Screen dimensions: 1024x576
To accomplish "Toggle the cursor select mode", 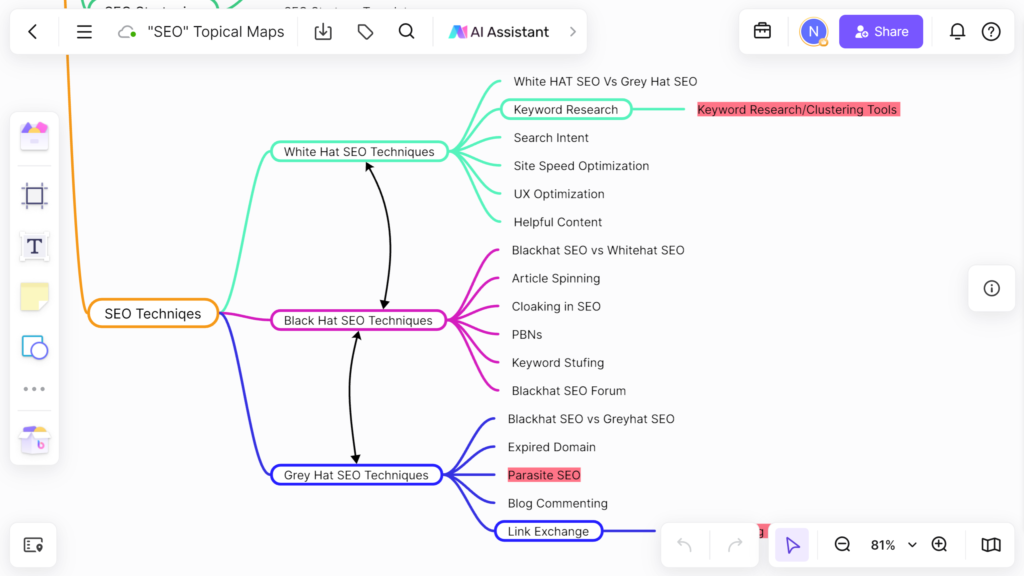I will pyautogui.click(x=792, y=545).
